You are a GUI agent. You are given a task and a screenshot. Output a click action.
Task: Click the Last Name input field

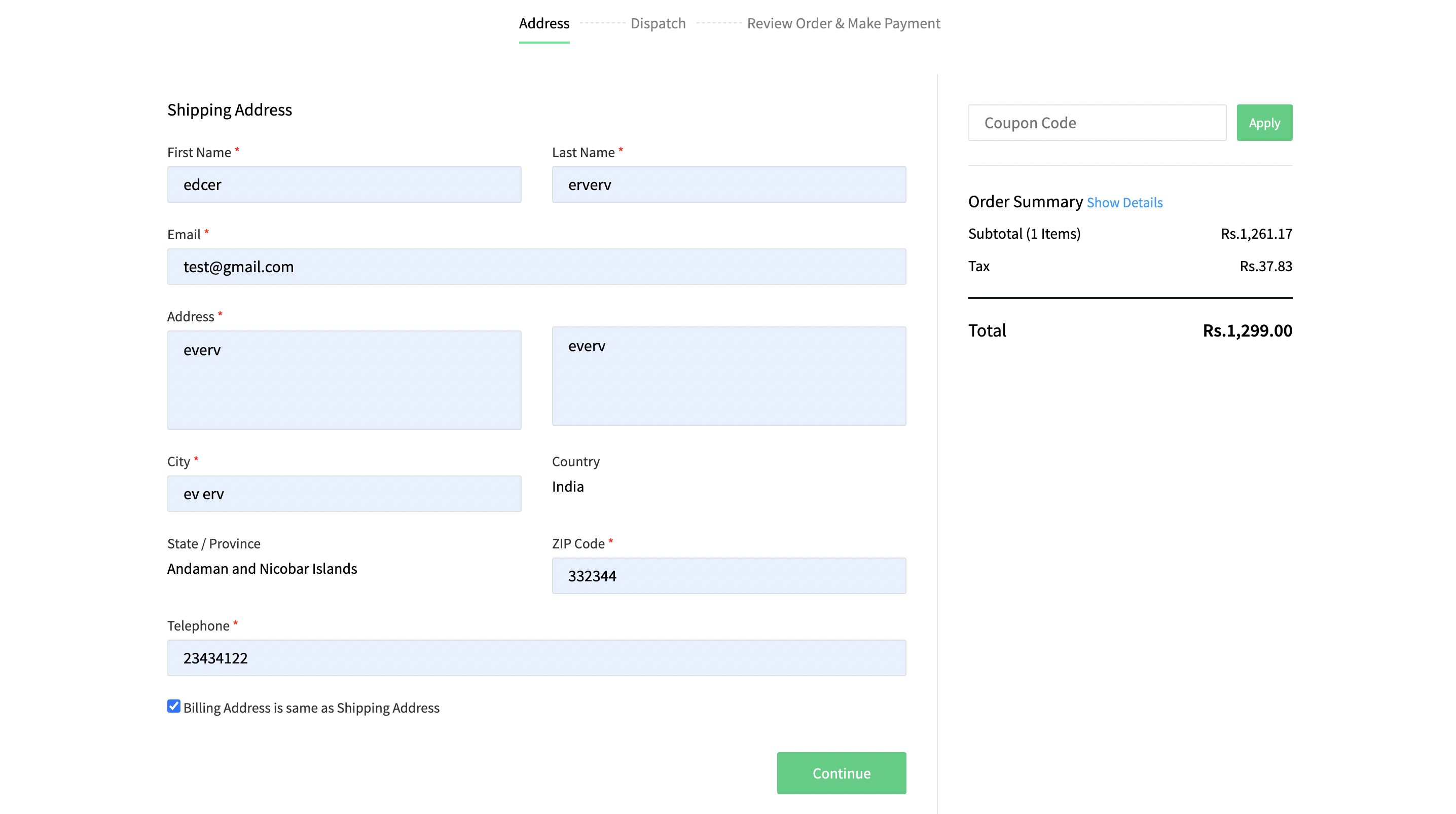coord(729,184)
